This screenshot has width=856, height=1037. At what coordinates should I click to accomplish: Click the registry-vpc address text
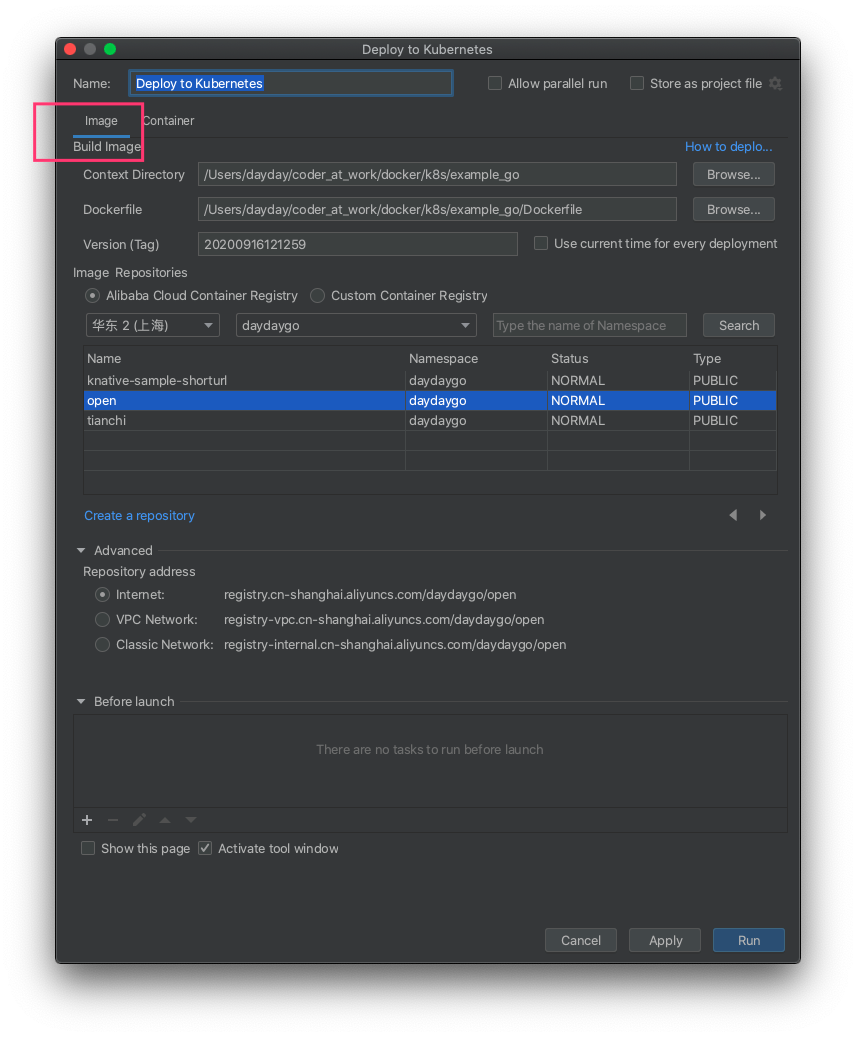384,620
